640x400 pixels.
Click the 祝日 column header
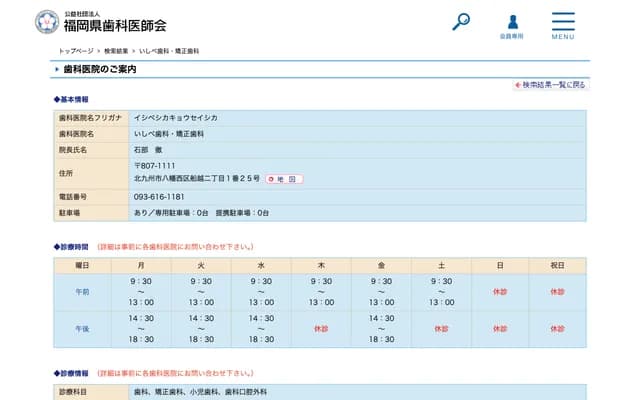tap(557, 265)
